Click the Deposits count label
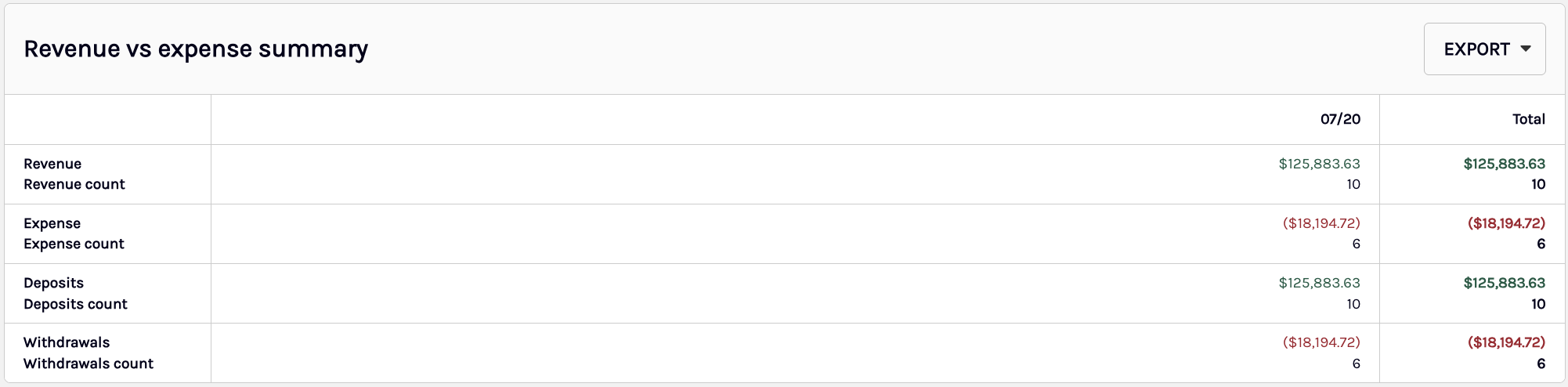1568x387 pixels. [75, 304]
